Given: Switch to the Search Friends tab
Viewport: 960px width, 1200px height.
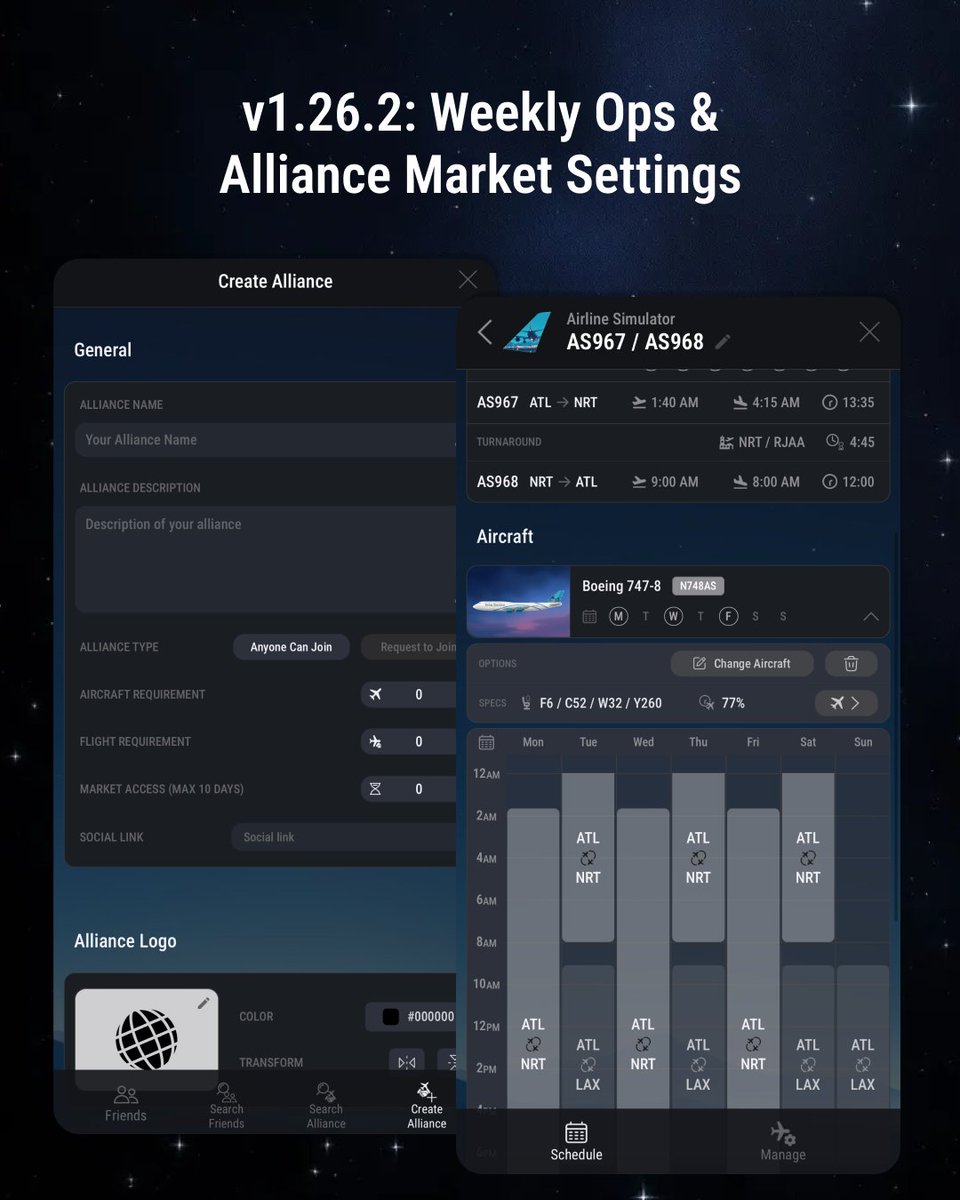Looking at the screenshot, I should coord(226,1106).
